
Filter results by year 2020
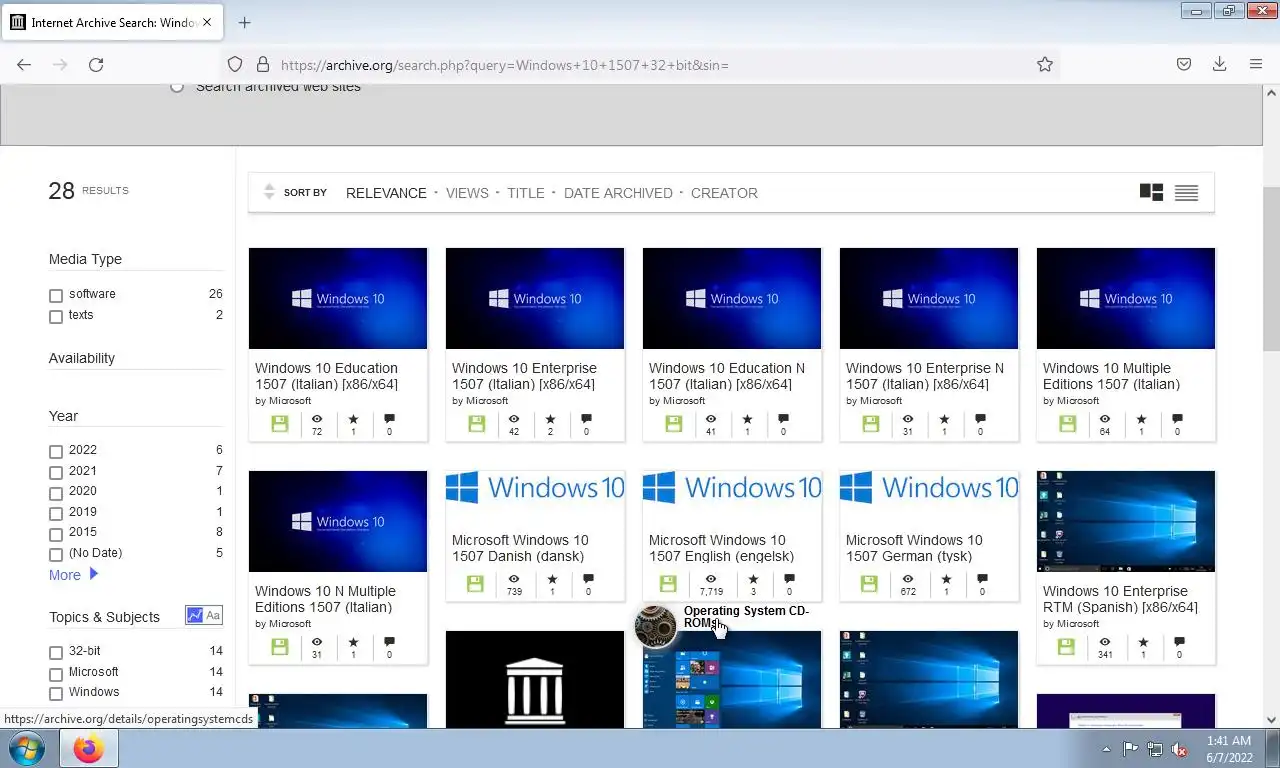pos(56,492)
